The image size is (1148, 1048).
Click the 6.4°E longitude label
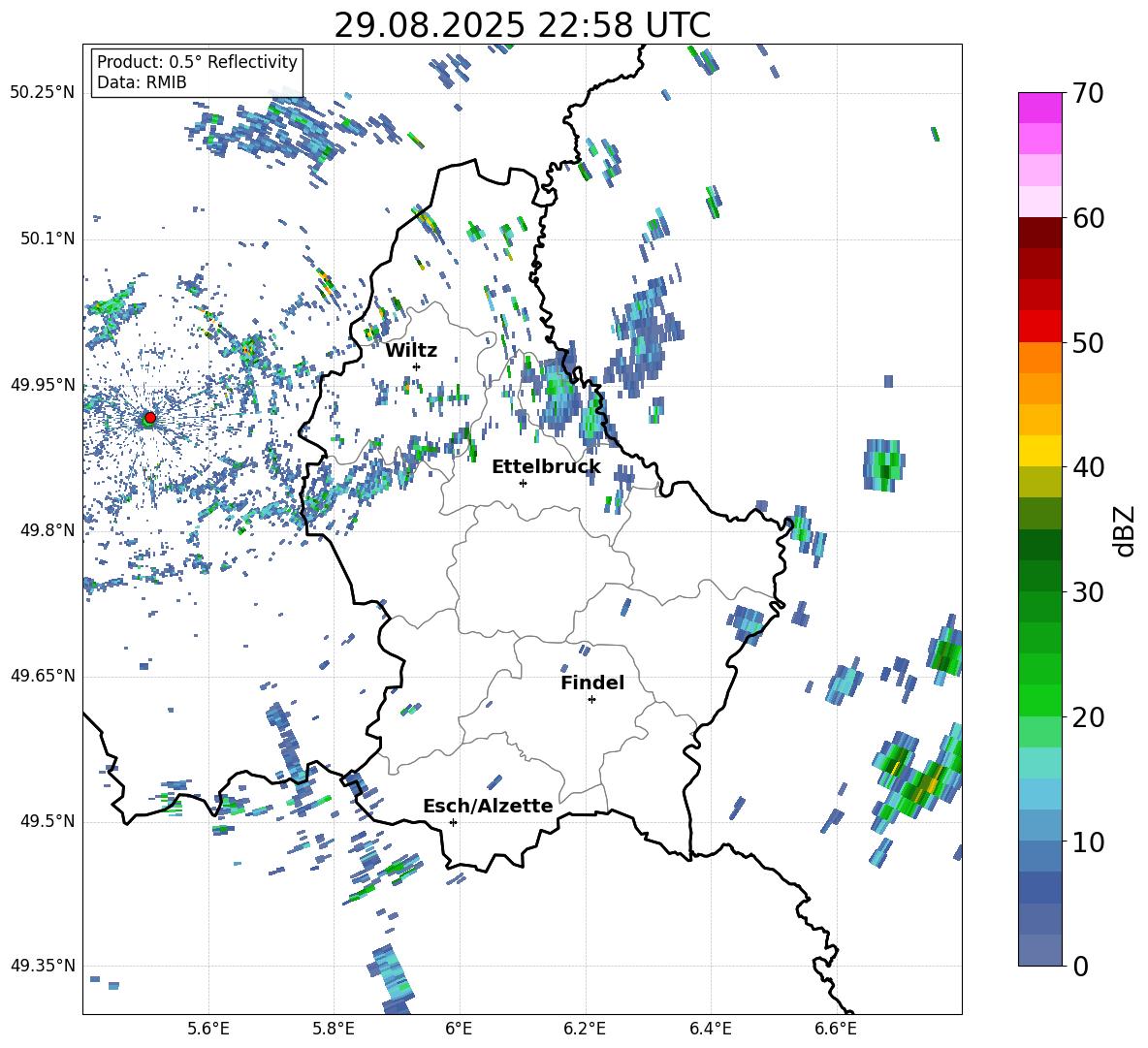coord(710,1029)
